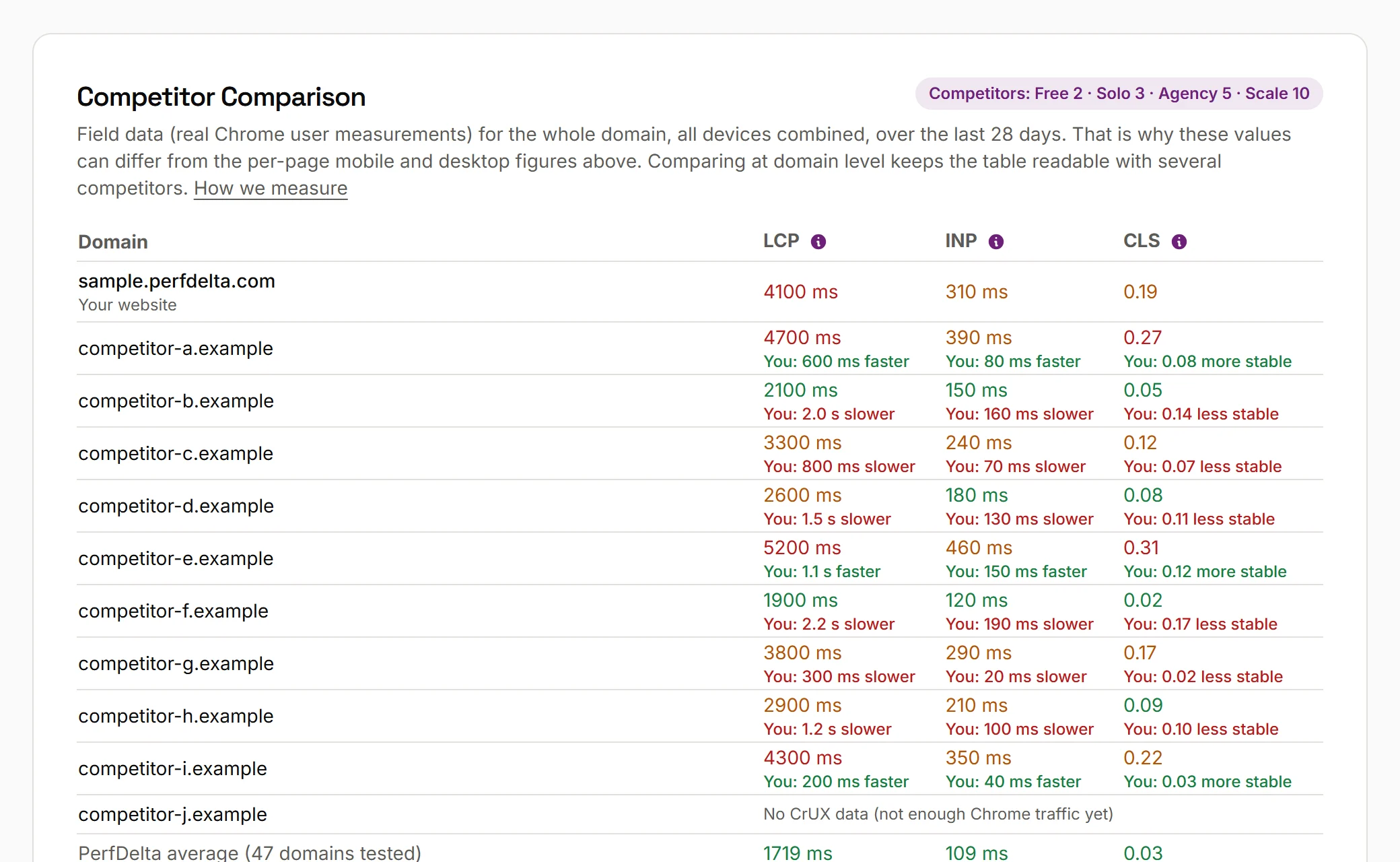Image resolution: width=1400 pixels, height=862 pixels.
Task: Click 'You: 0.02 less stable' text
Action: point(1203,677)
